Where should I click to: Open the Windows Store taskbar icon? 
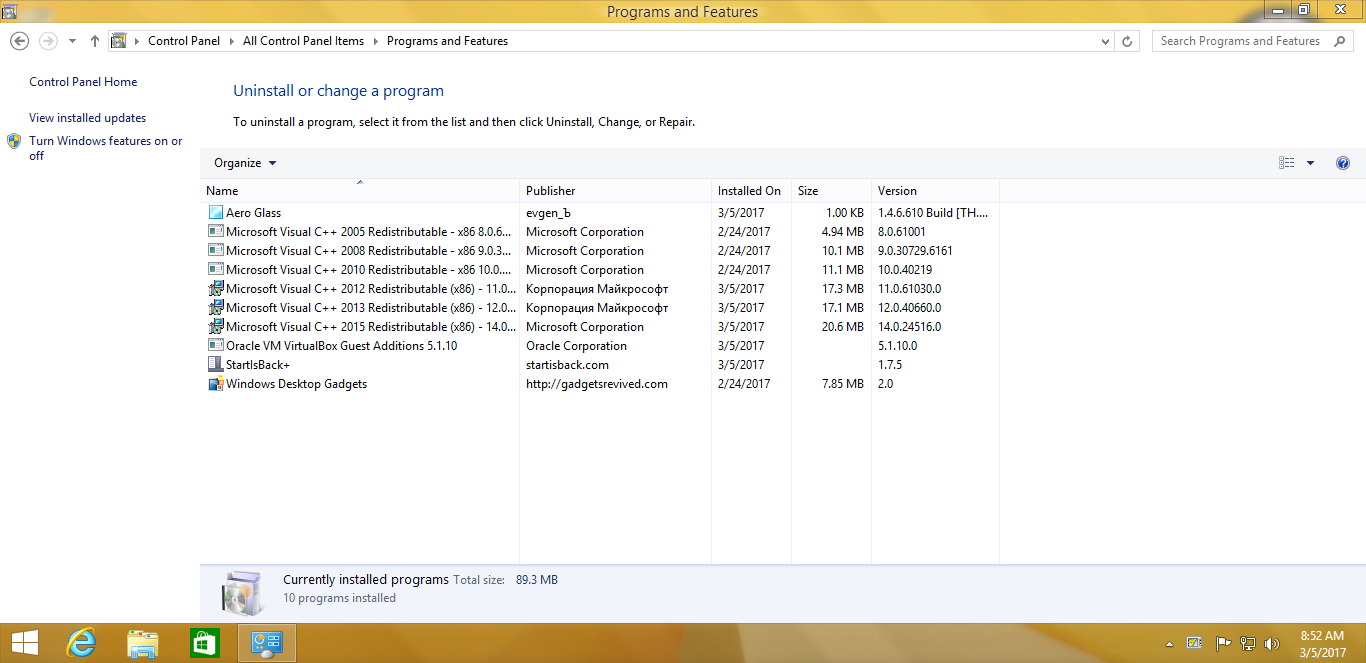pos(204,643)
